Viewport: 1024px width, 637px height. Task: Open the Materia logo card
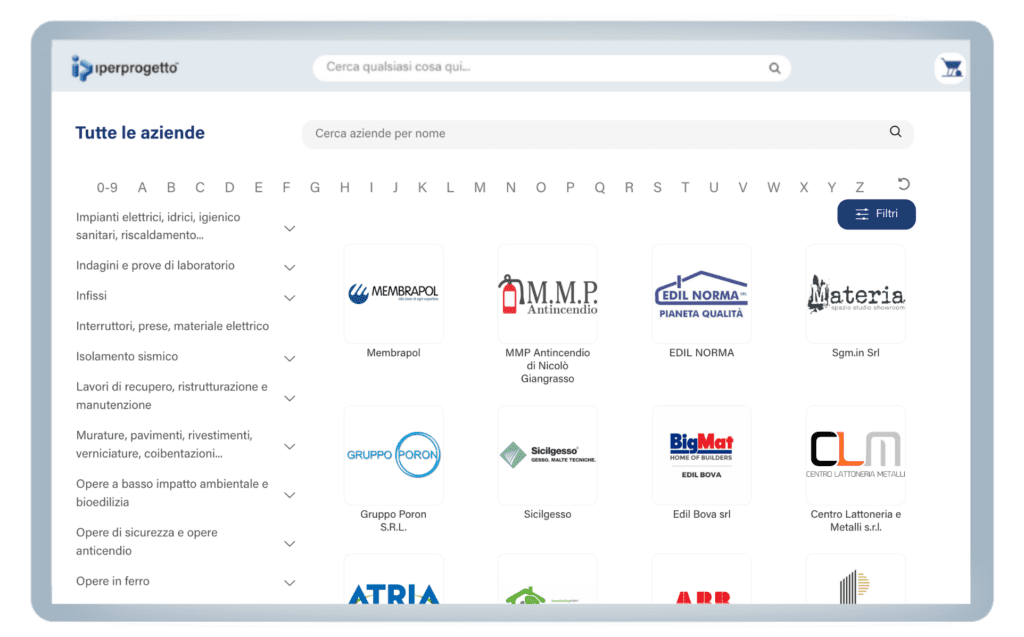[x=856, y=293]
